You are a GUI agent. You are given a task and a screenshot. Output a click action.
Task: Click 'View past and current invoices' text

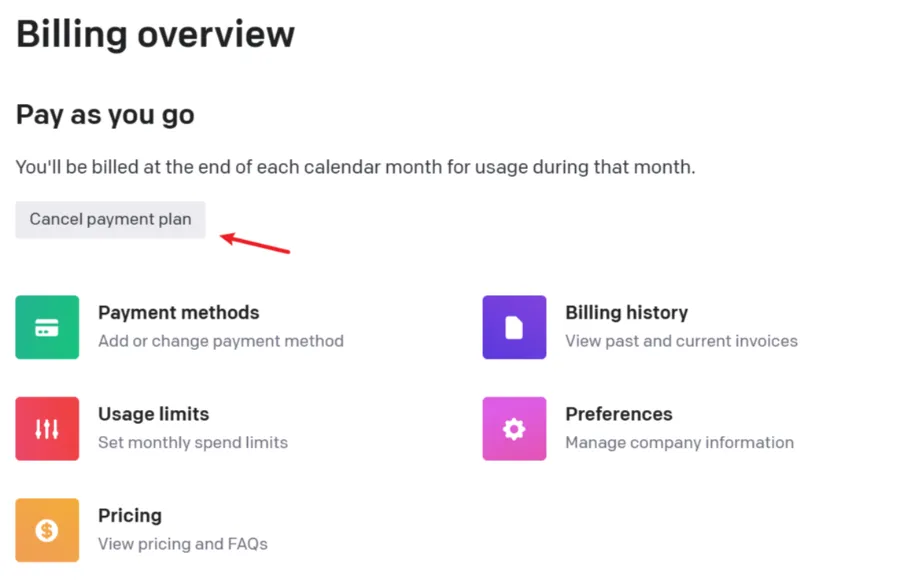point(681,341)
